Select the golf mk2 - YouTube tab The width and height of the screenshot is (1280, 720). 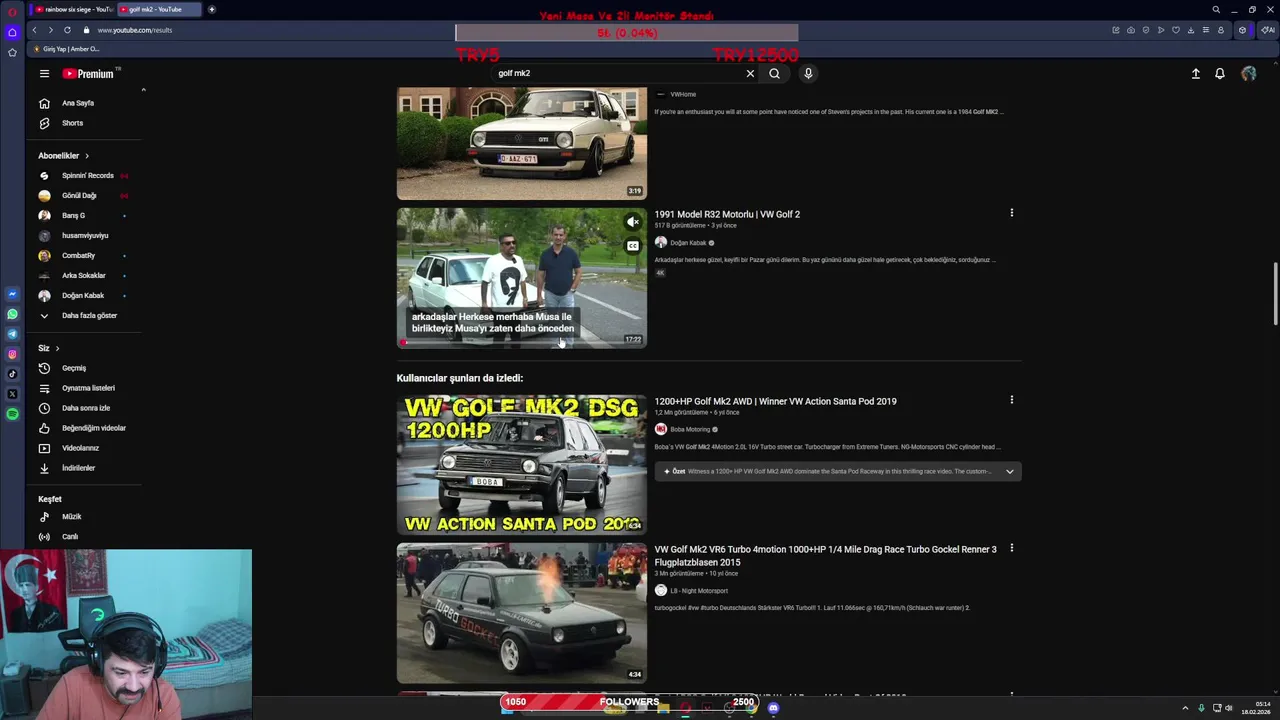159,9
